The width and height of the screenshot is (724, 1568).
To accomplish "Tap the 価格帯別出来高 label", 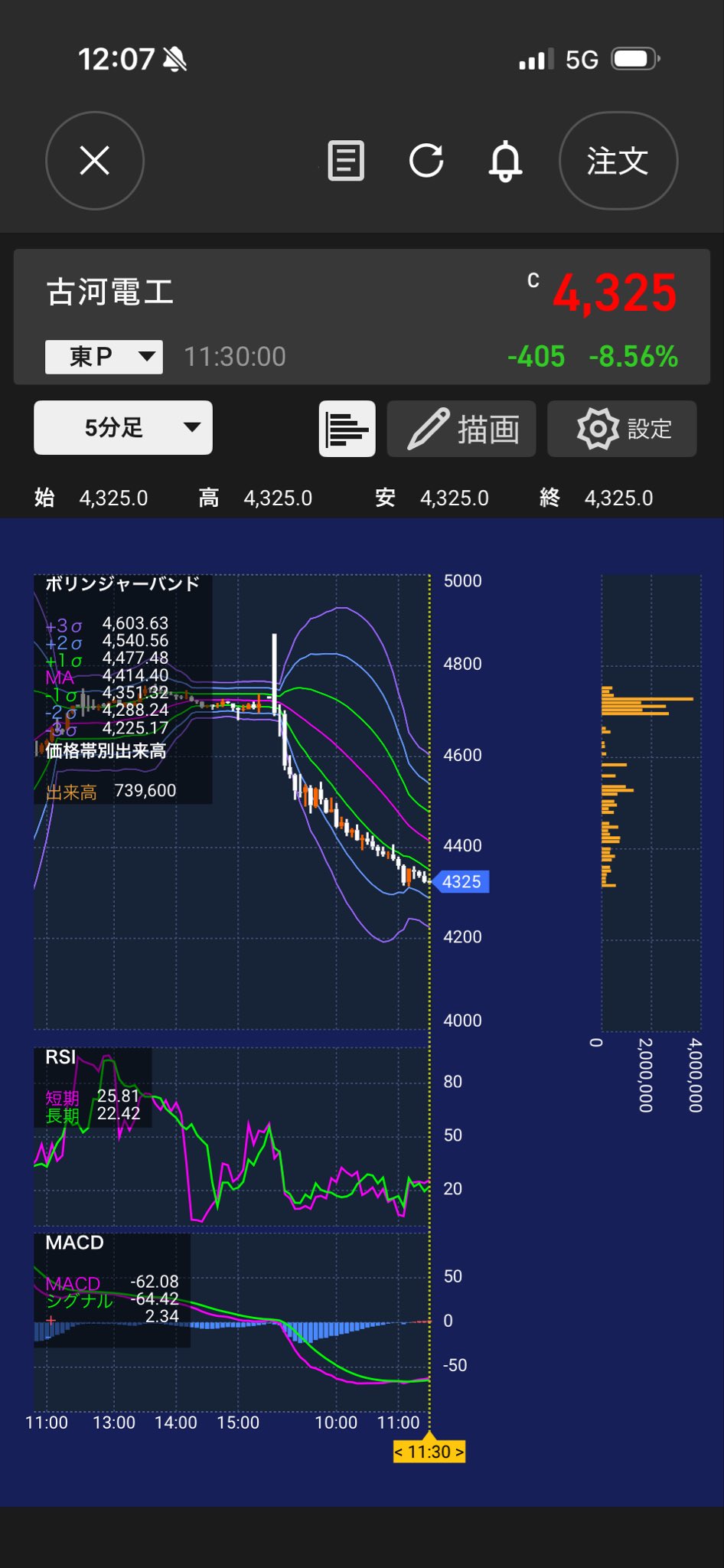I will tap(106, 751).
